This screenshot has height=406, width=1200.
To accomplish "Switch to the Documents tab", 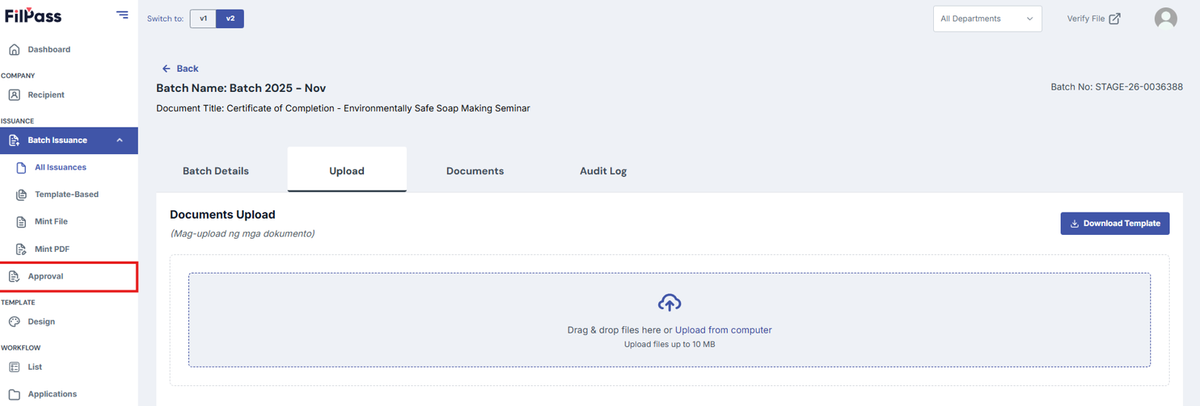I will [475, 171].
